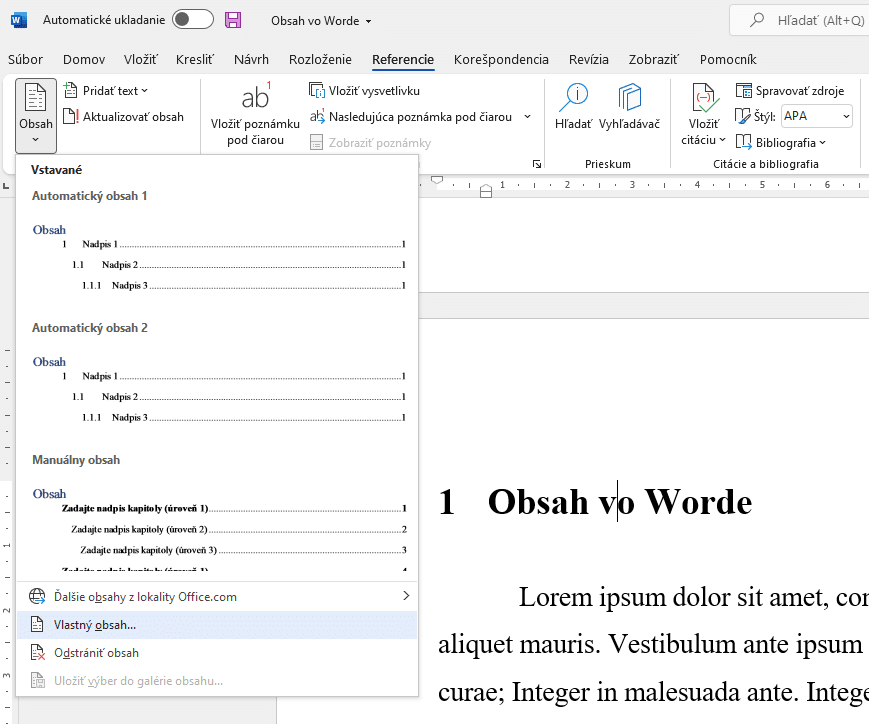Open the Kresliť tab

pos(195,59)
